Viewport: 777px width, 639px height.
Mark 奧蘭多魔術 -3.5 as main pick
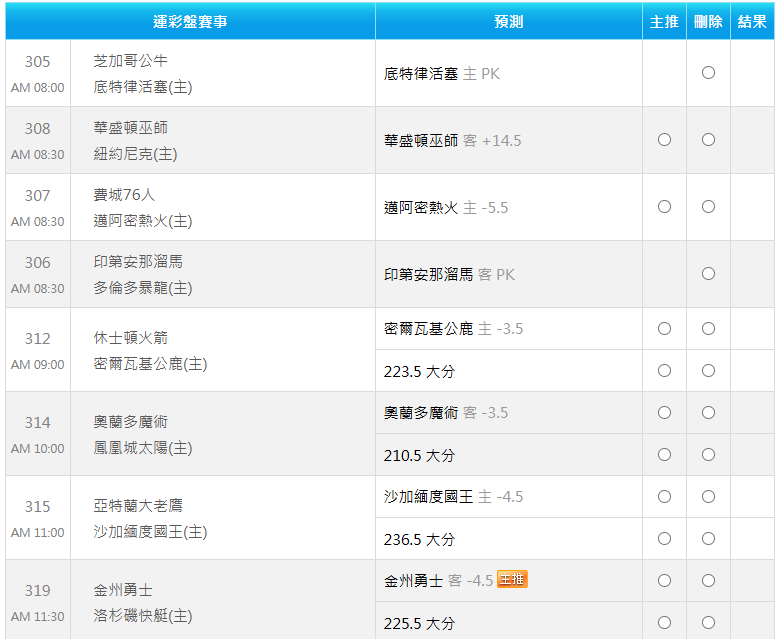click(x=664, y=413)
